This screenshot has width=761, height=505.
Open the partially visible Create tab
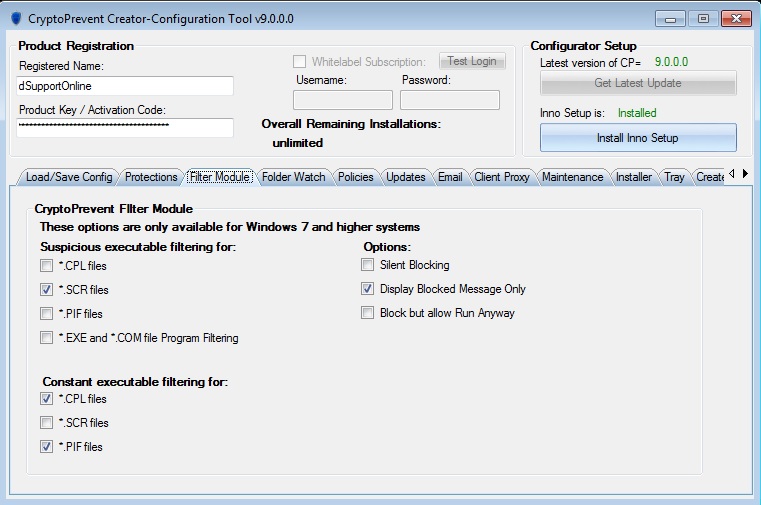pyautogui.click(x=710, y=177)
